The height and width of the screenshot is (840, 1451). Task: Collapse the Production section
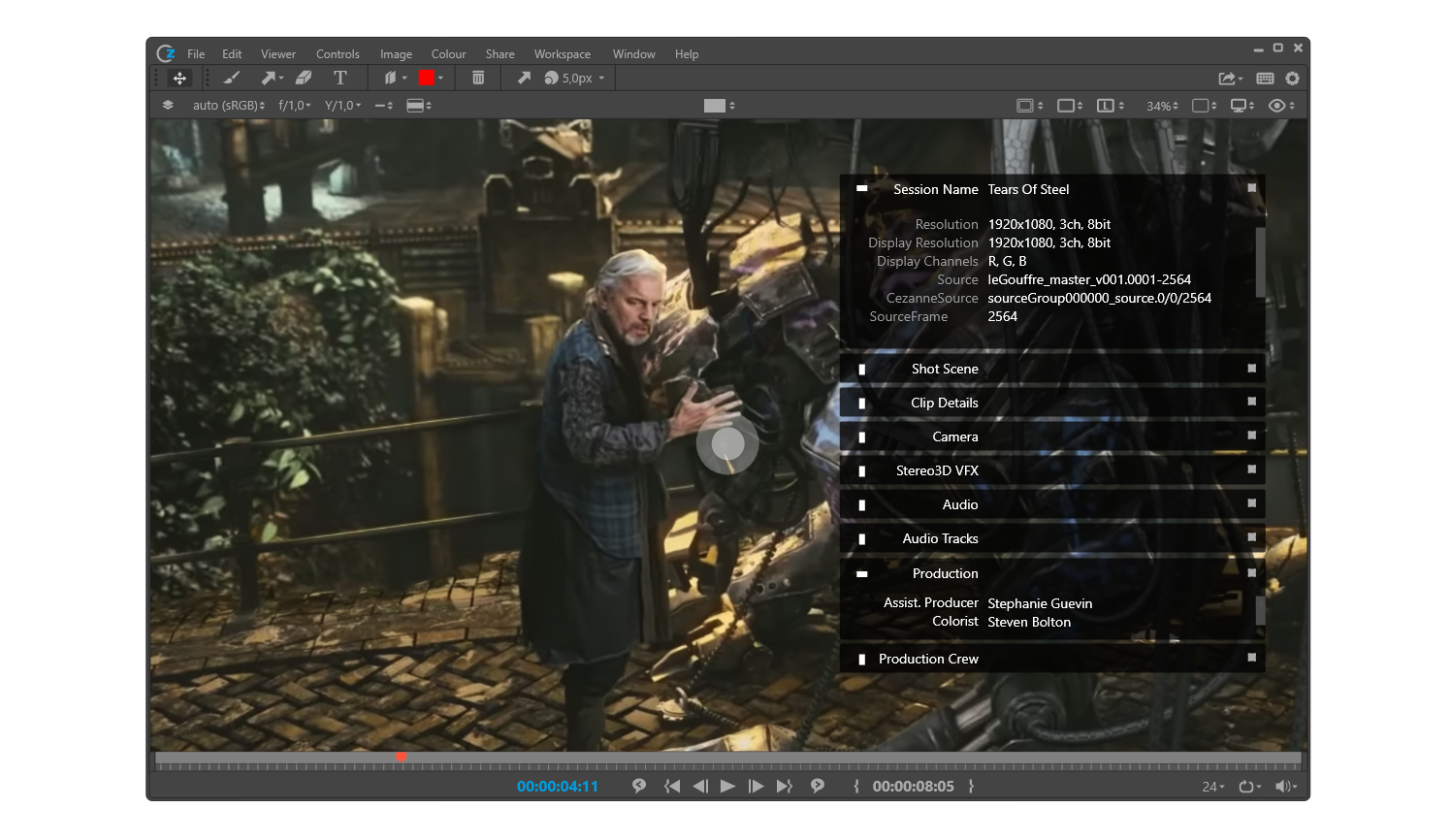[x=861, y=573]
